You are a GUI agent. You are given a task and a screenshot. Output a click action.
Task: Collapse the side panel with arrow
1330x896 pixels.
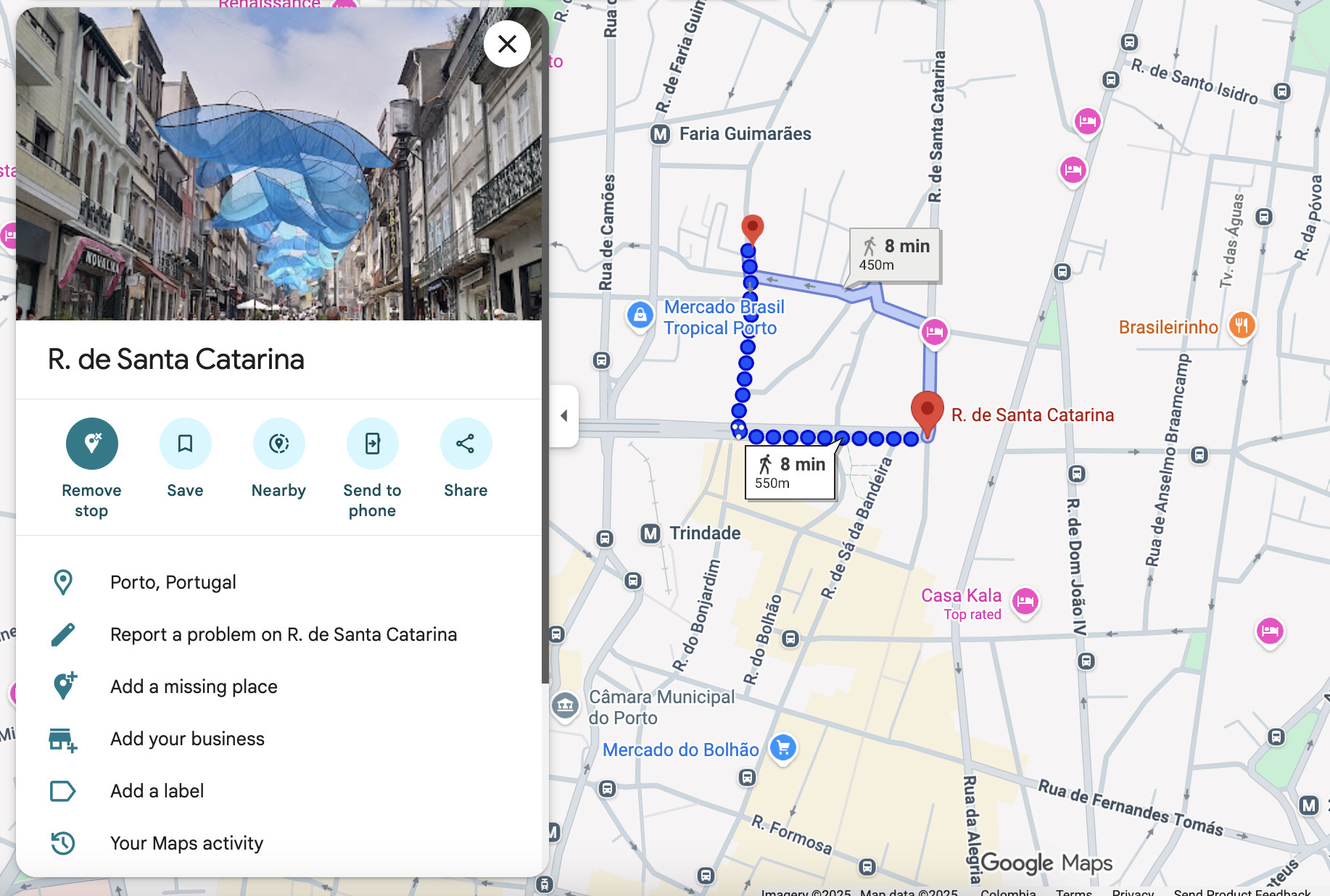pyautogui.click(x=564, y=416)
